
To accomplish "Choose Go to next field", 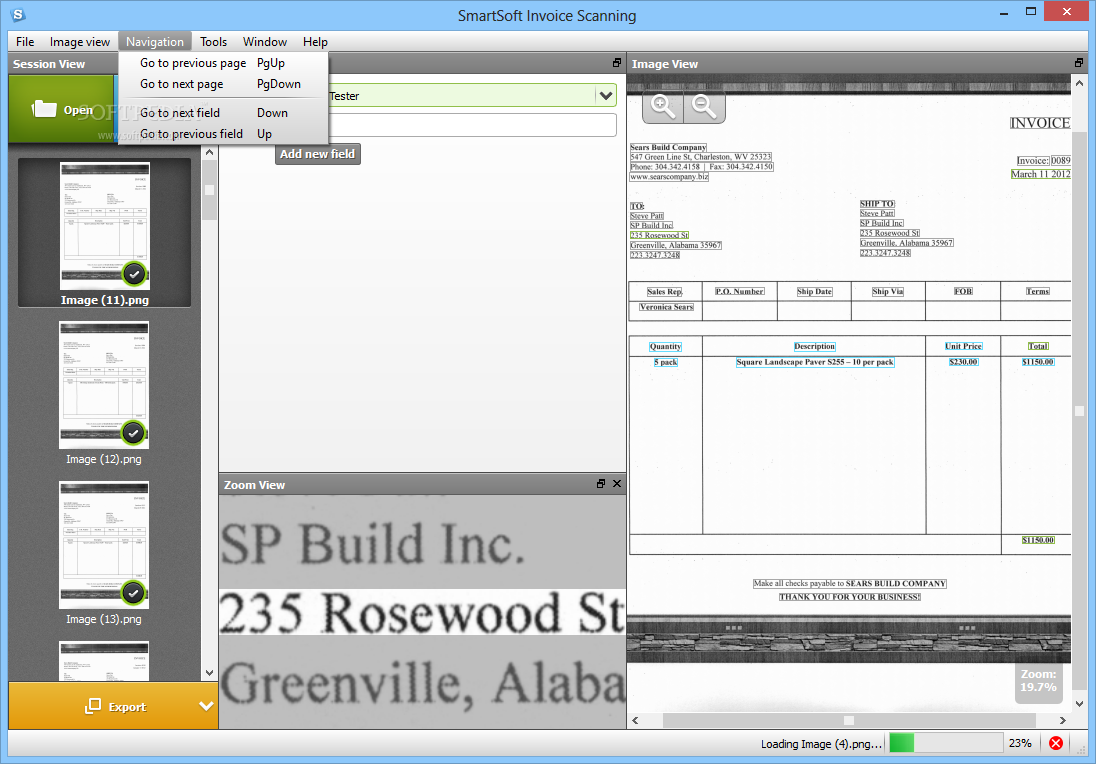I will [223, 113].
